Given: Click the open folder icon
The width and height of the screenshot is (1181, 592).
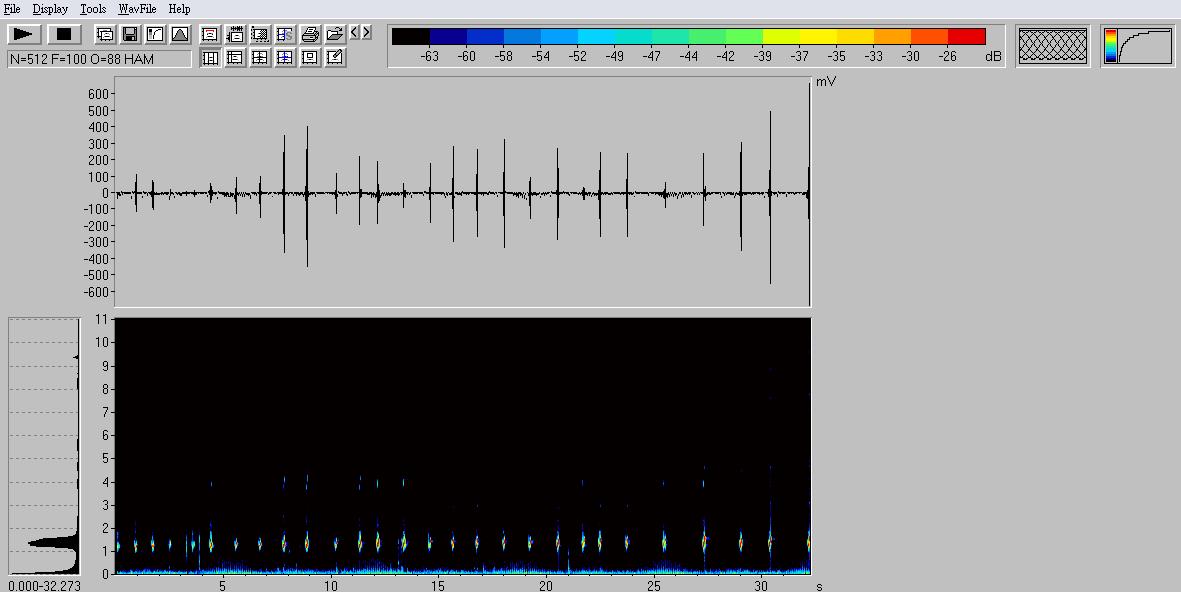Looking at the screenshot, I should [335, 34].
